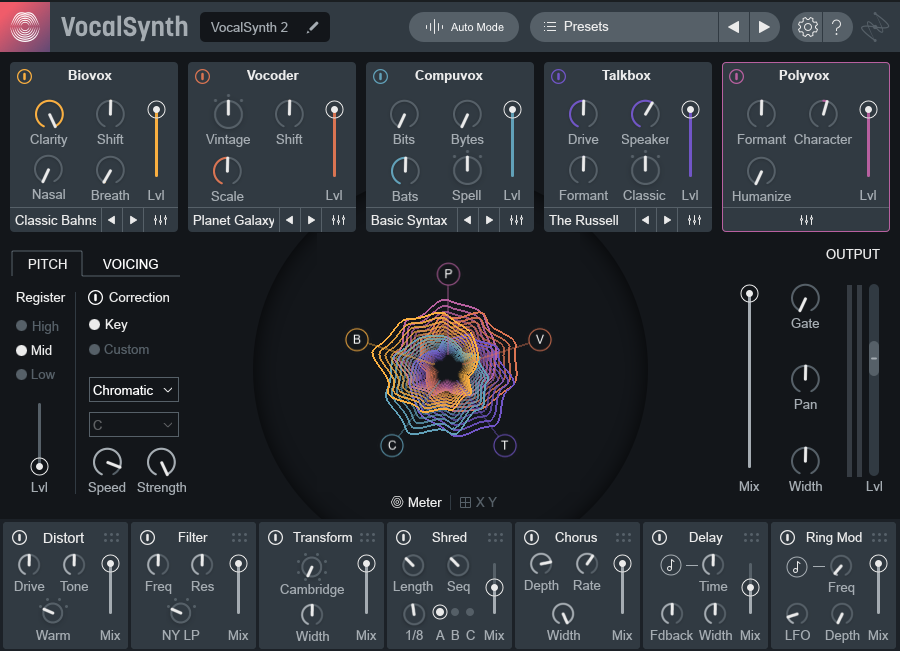
Task: Open the Presets browser menu
Action: coord(624,27)
